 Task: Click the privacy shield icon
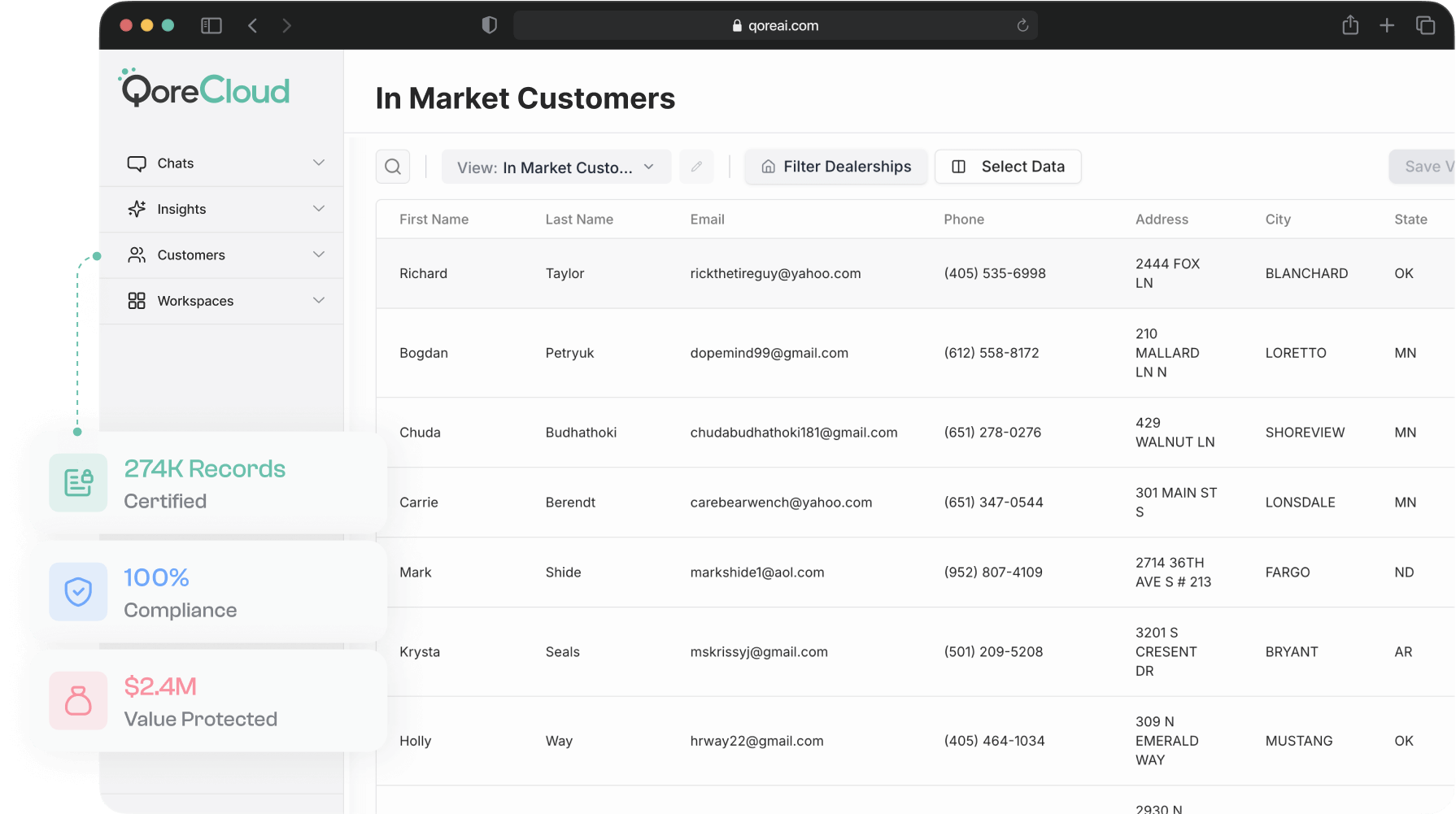coord(489,26)
